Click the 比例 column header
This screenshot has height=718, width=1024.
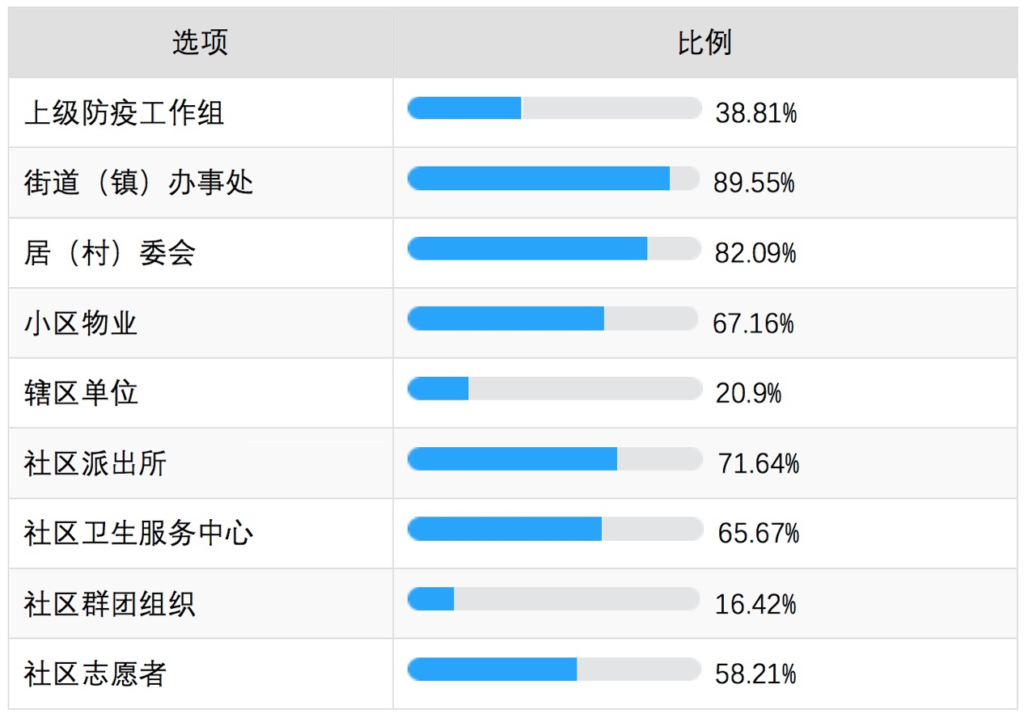click(705, 43)
